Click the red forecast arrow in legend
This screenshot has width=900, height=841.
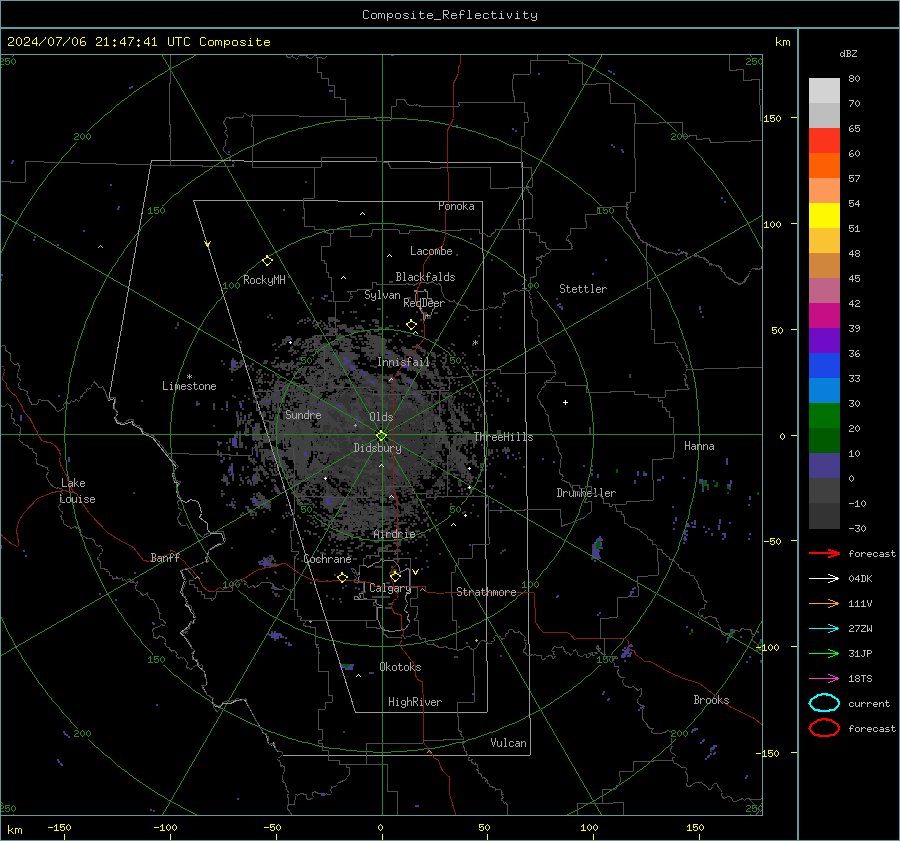pos(824,553)
